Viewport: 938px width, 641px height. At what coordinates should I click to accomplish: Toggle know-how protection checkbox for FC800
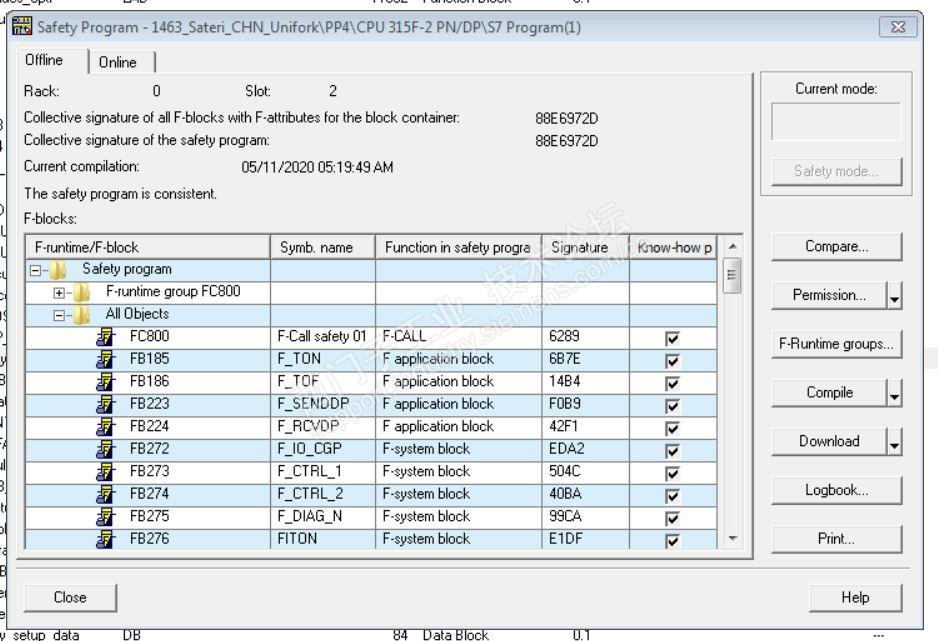(672, 338)
